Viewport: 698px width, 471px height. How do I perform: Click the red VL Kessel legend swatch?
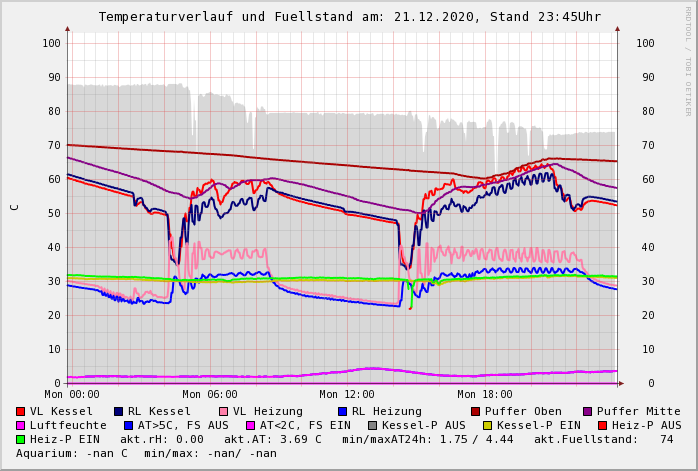tap(20, 411)
